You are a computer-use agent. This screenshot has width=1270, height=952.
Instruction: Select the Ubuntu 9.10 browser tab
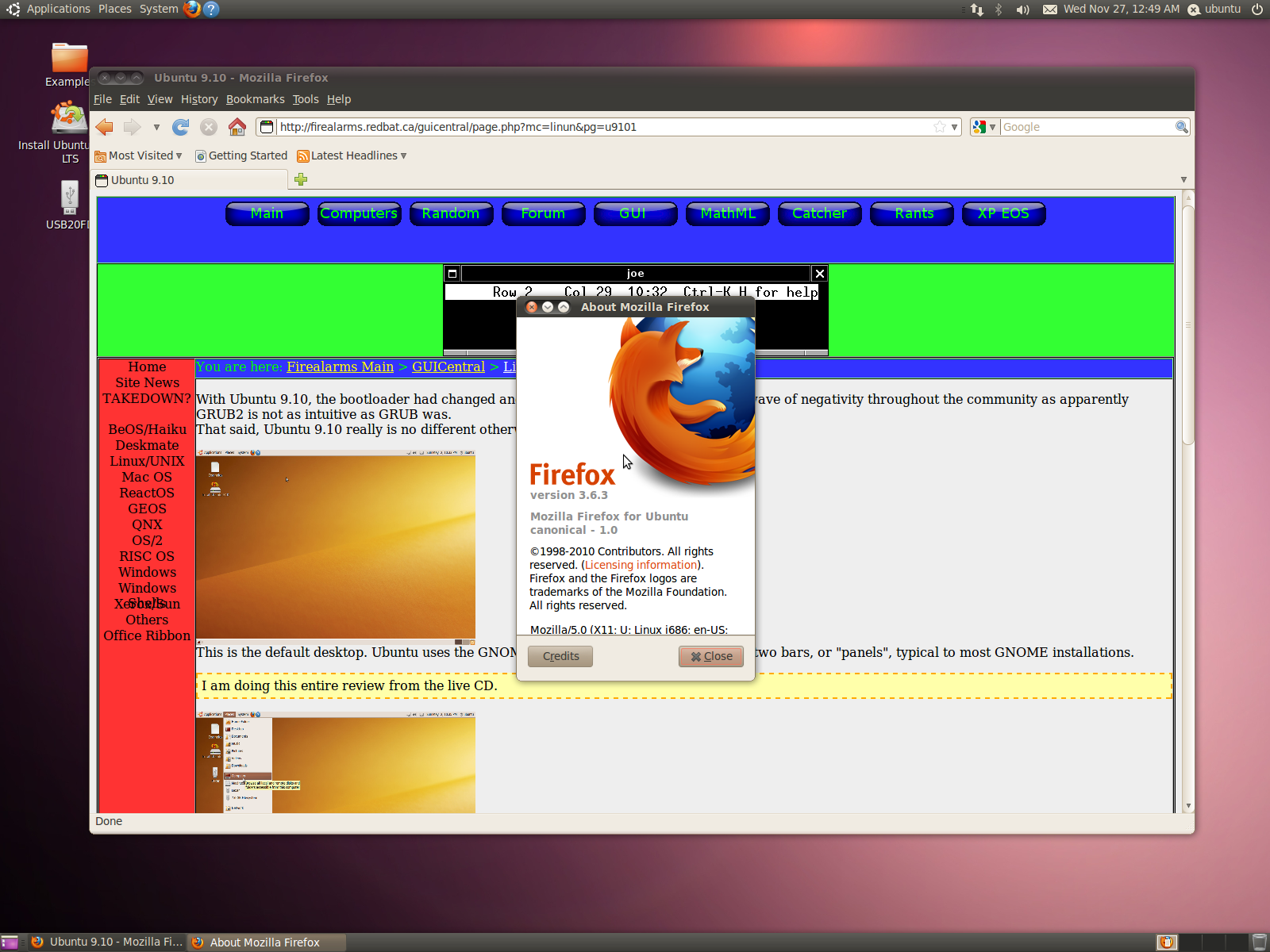[x=190, y=180]
